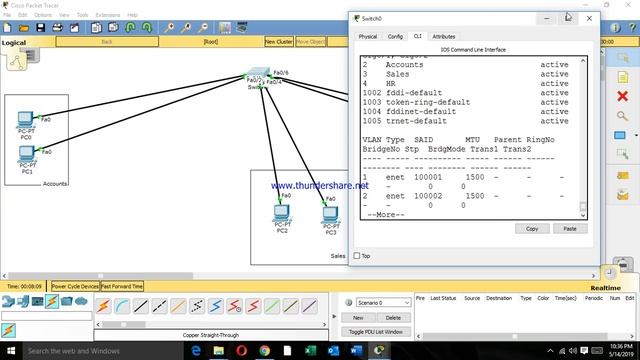Select the Place Note tool

tap(622, 77)
